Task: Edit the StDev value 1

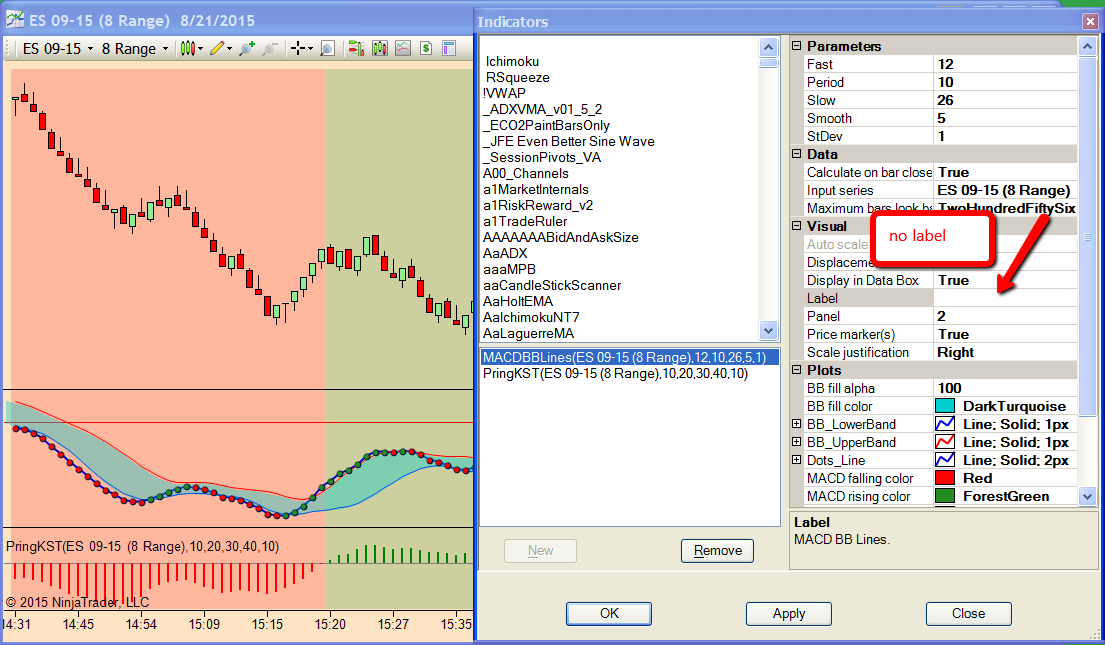Action: [1005, 136]
